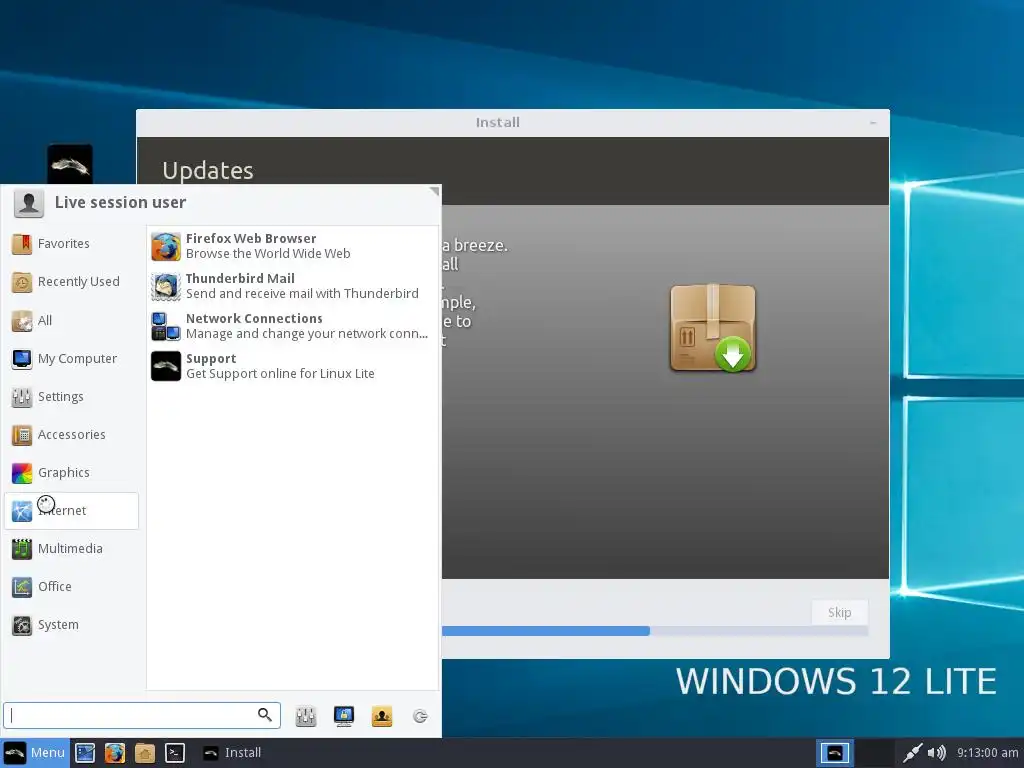The height and width of the screenshot is (768, 1024).
Task: Click the menu resize corner triangle
Action: 434,191
